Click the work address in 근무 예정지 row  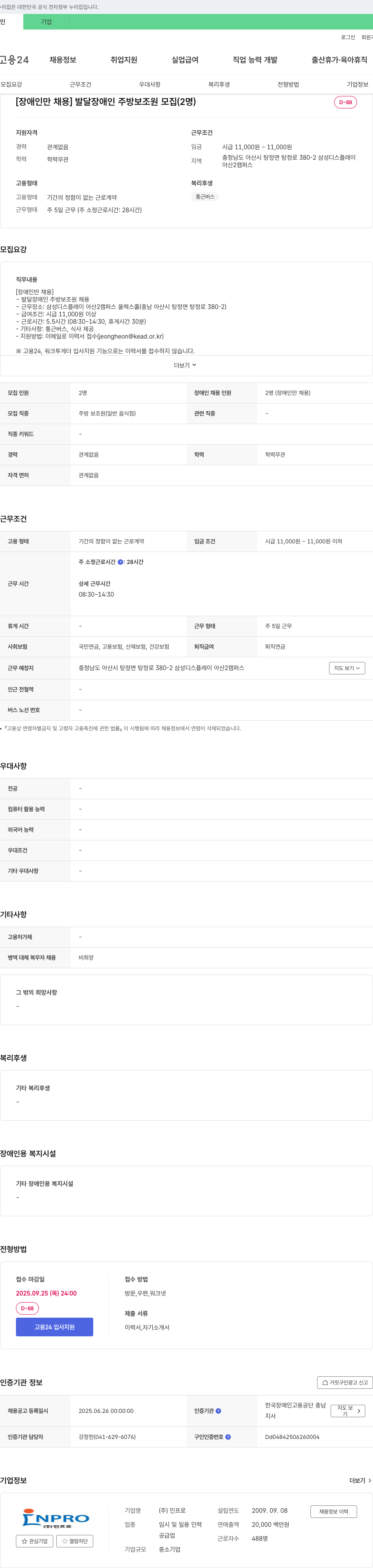[161, 668]
